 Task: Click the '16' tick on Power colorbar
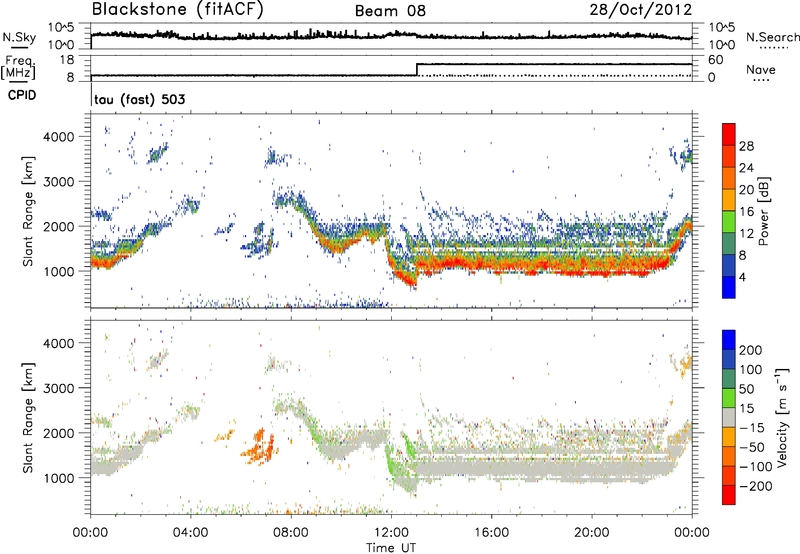[746, 212]
